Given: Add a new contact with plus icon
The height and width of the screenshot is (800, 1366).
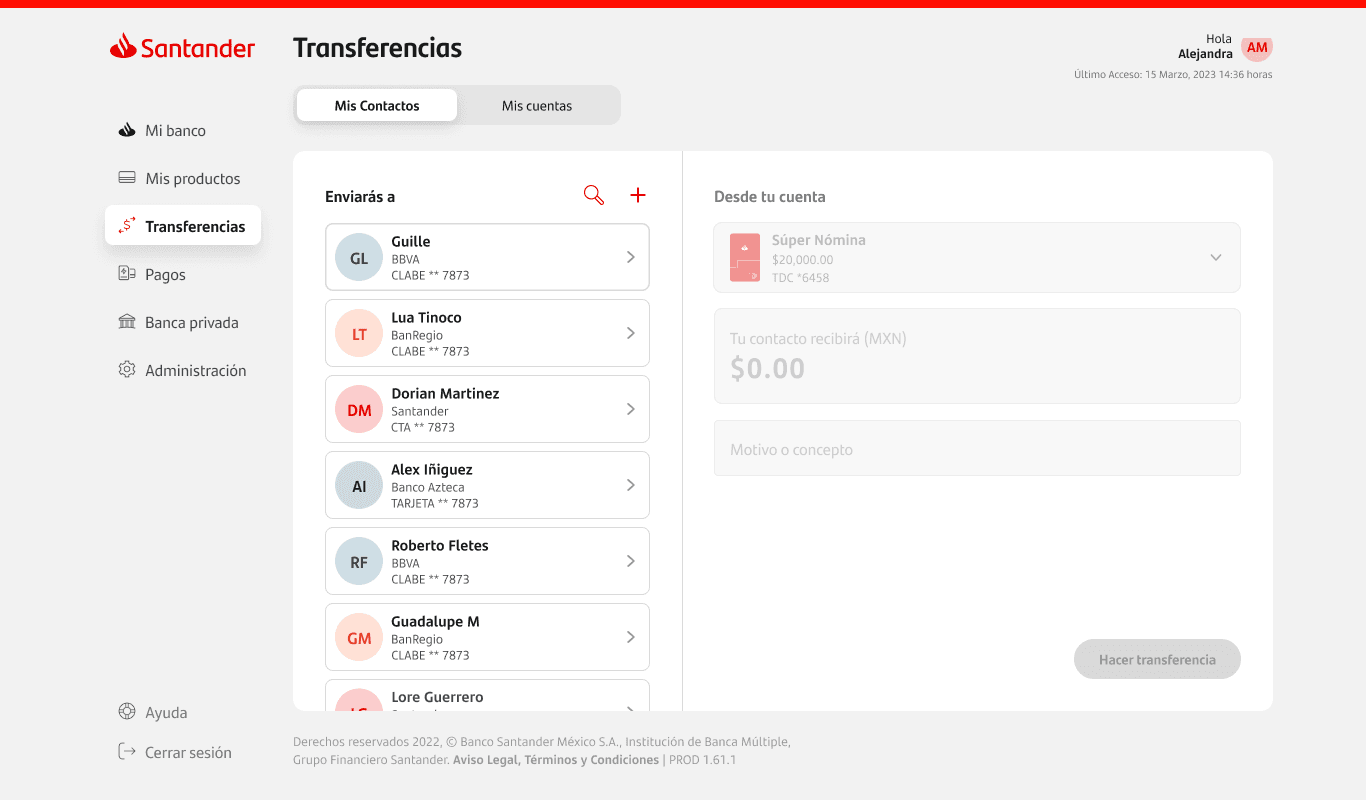Looking at the screenshot, I should pos(638,196).
